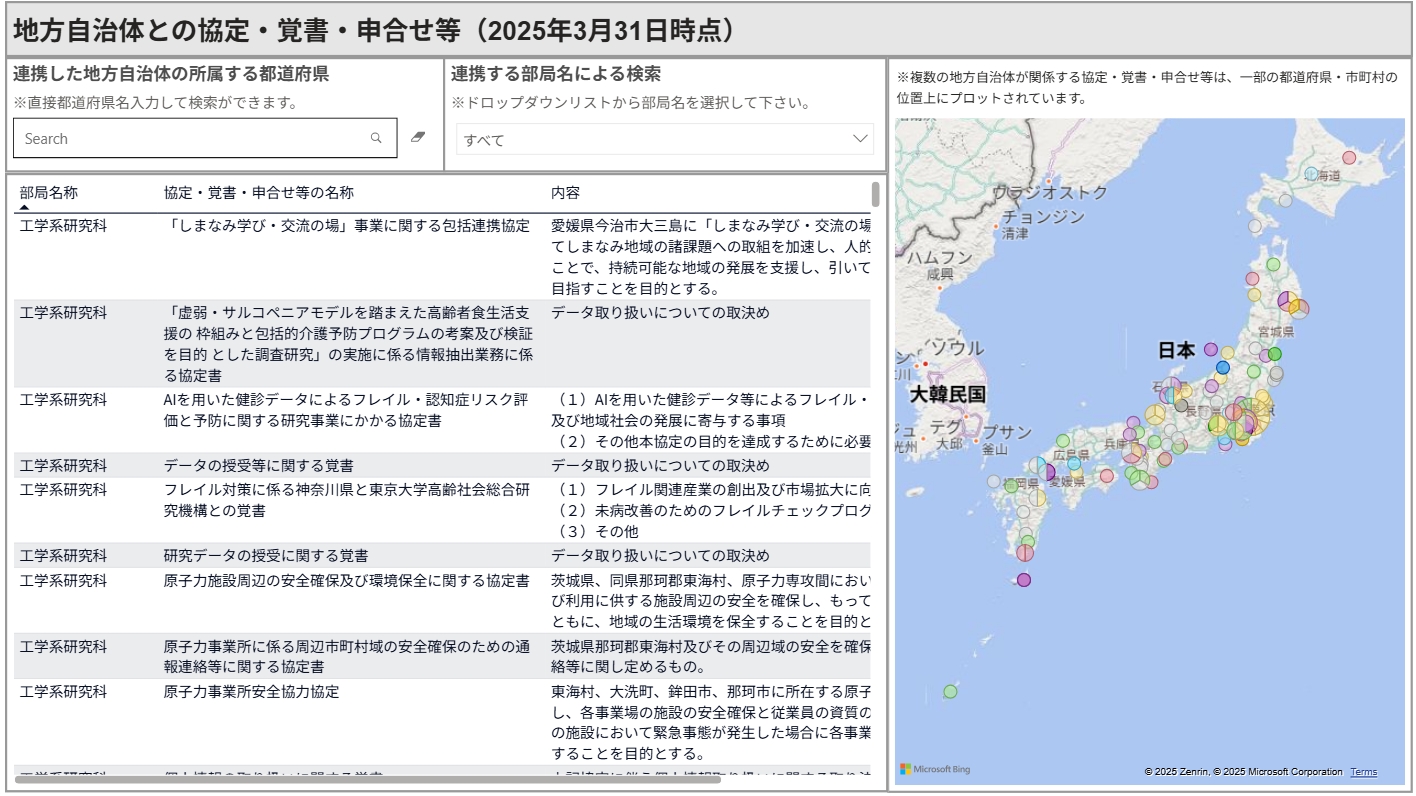Select the dark blue marker below 日本 label
The width and height of the screenshot is (1416, 796).
(1222, 367)
